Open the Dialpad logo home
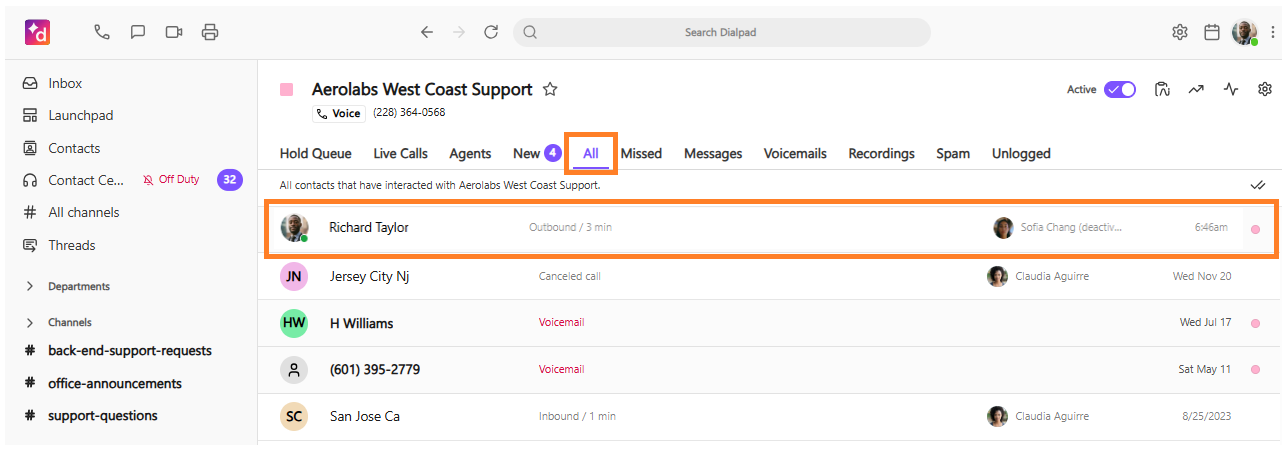The width and height of the screenshot is (1287, 449). pos(38,32)
